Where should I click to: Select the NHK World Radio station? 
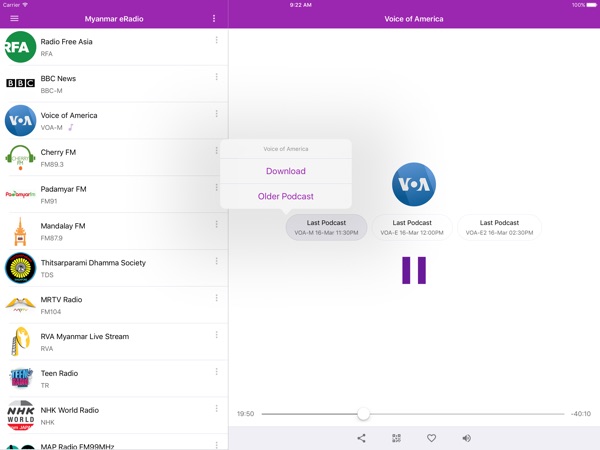tap(114, 416)
